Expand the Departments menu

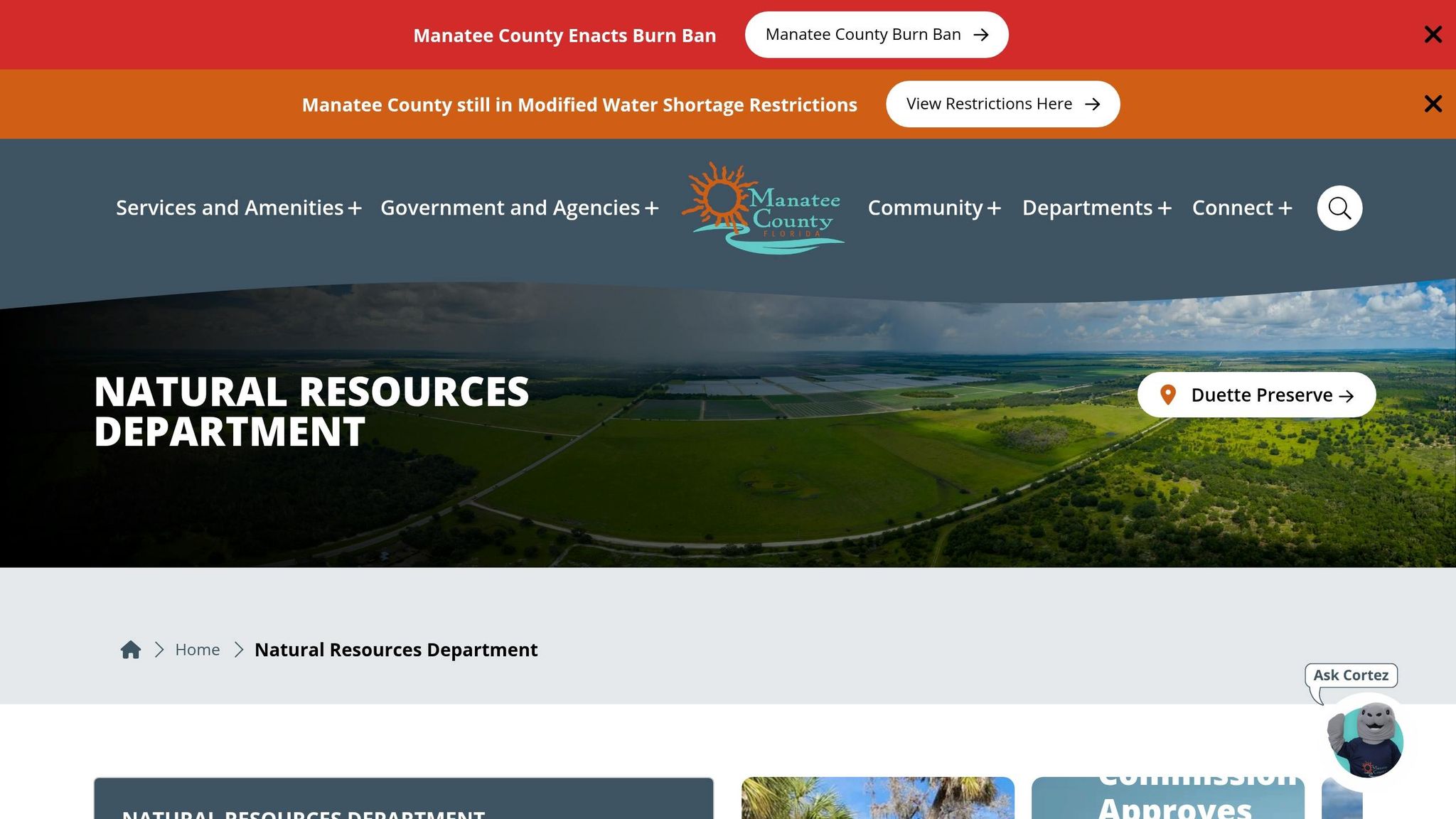1097,208
